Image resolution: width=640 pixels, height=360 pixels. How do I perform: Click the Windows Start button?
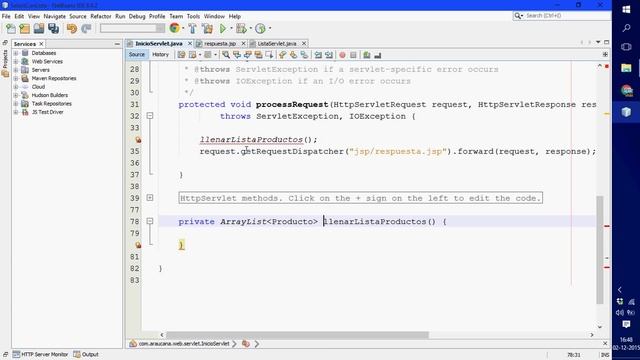(x=626, y=10)
